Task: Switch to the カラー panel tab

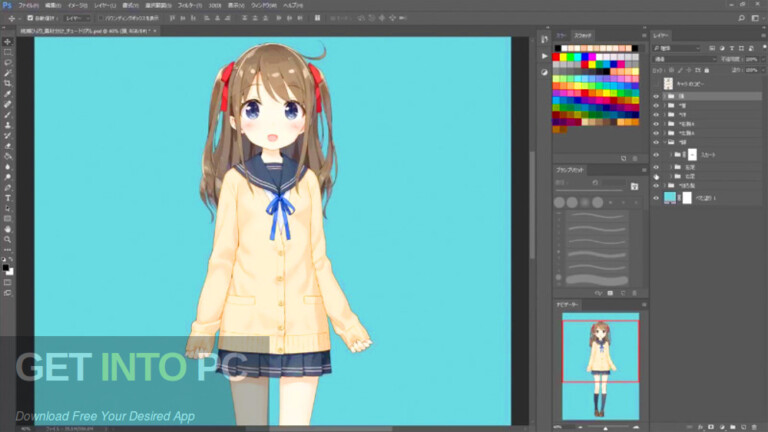Action: [561, 36]
